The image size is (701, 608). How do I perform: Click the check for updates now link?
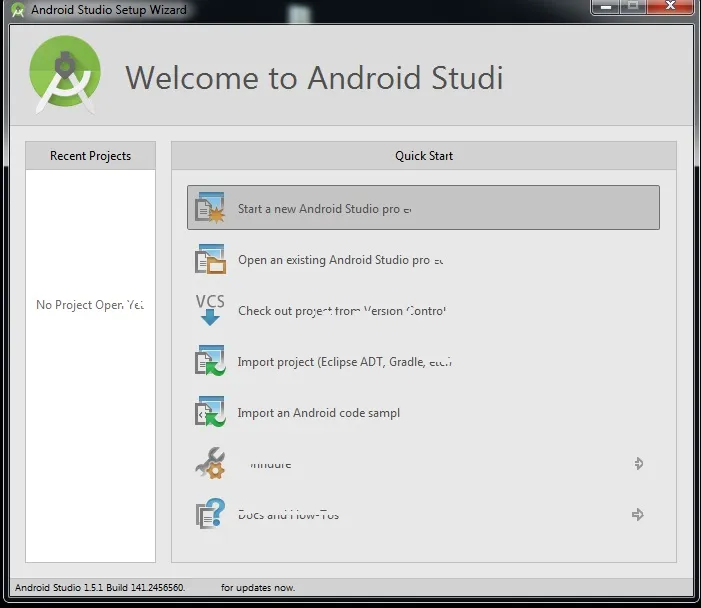click(258, 587)
